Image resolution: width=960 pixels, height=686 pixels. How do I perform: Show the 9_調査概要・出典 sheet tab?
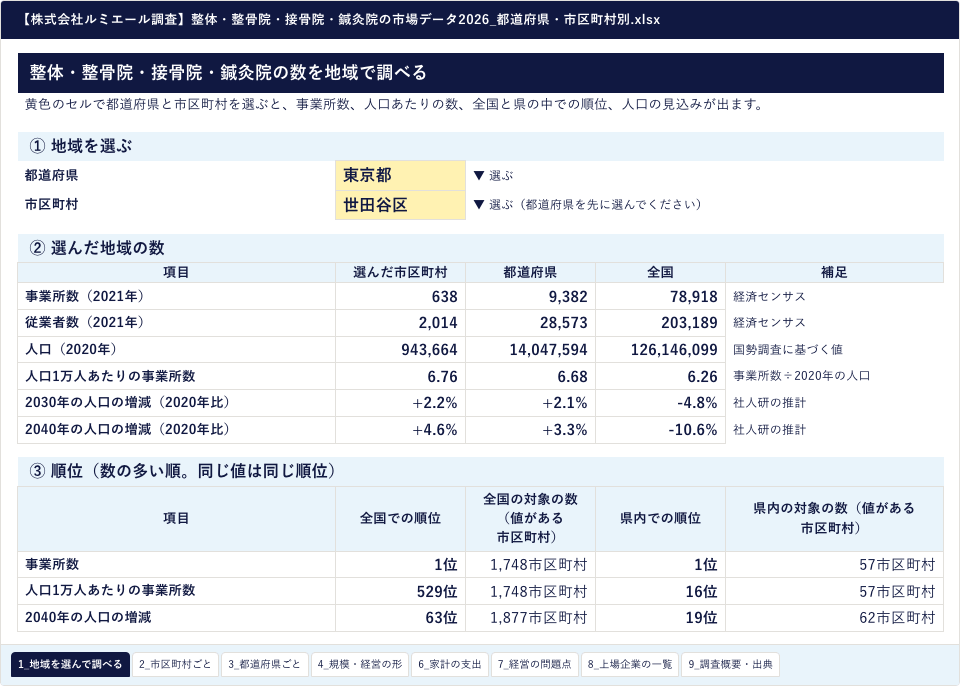pos(730,664)
